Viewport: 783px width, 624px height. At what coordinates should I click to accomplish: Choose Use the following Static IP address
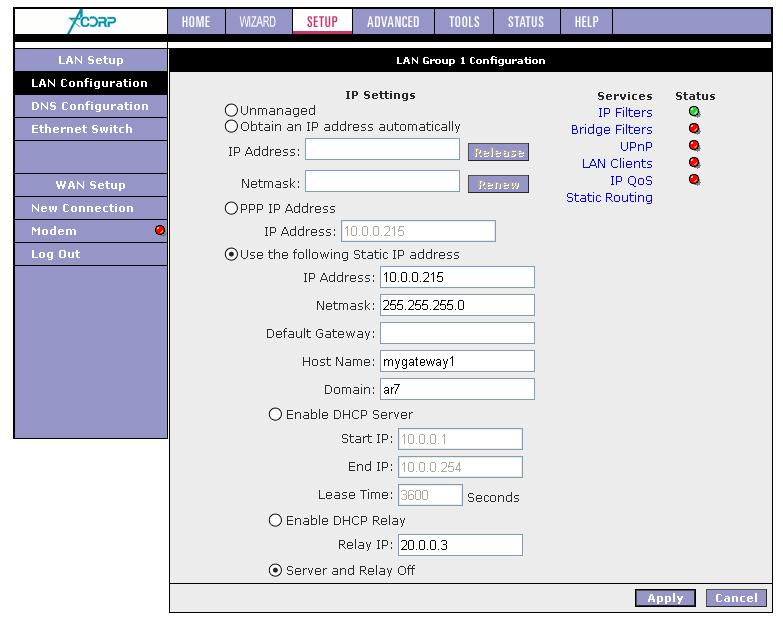point(231,254)
